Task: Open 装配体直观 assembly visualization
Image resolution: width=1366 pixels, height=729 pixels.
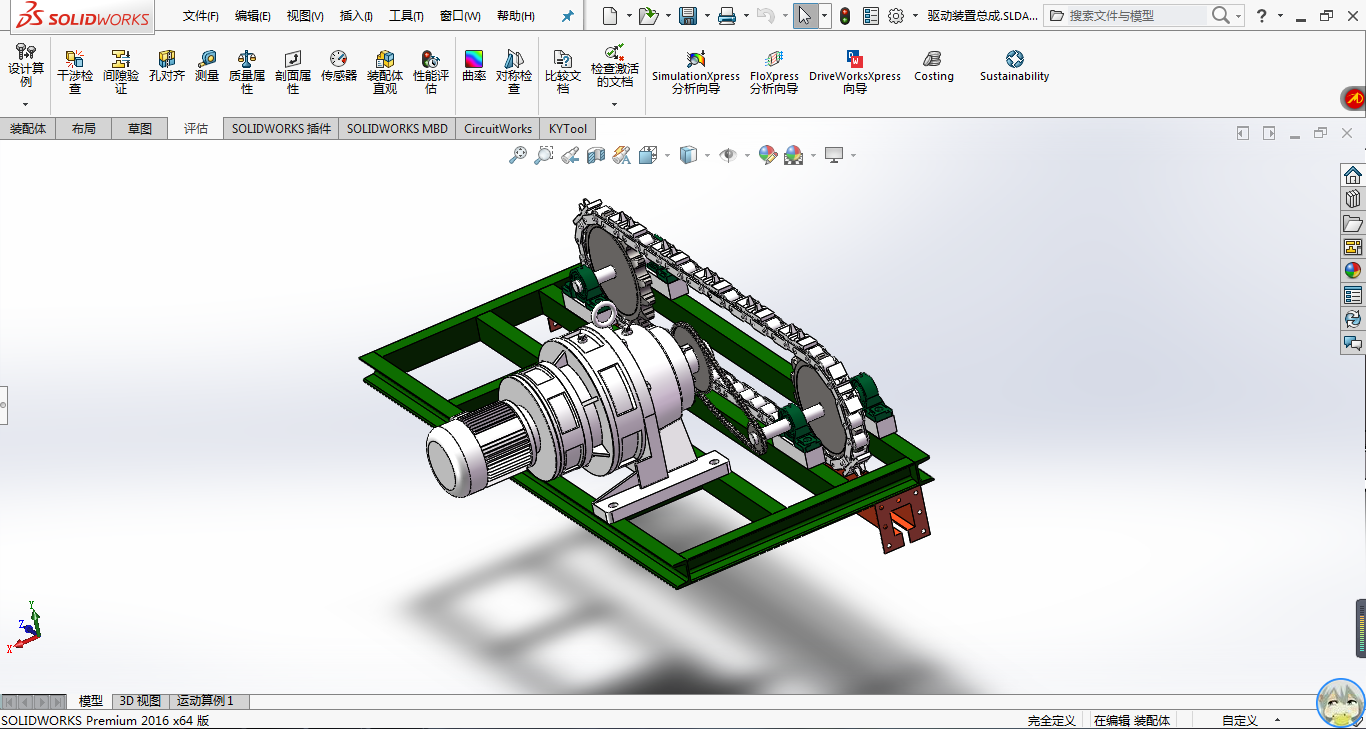Action: pos(385,72)
